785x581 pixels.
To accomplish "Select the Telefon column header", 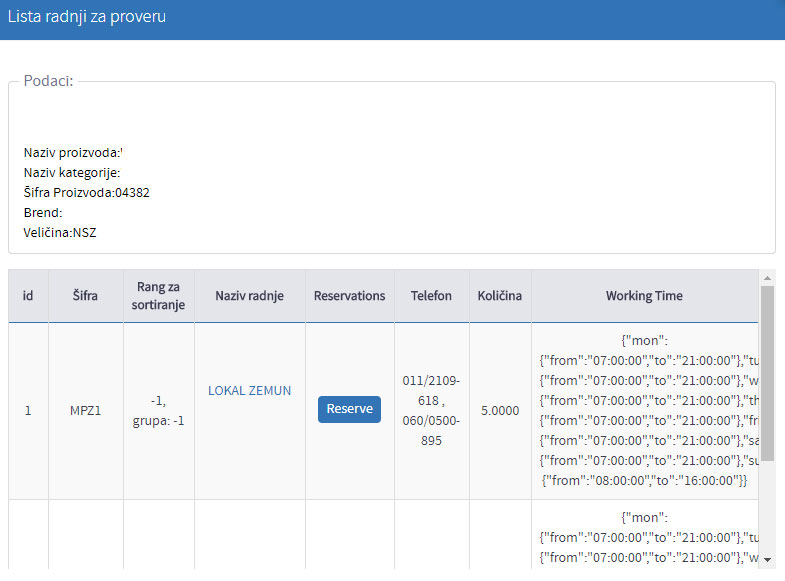I will (431, 296).
